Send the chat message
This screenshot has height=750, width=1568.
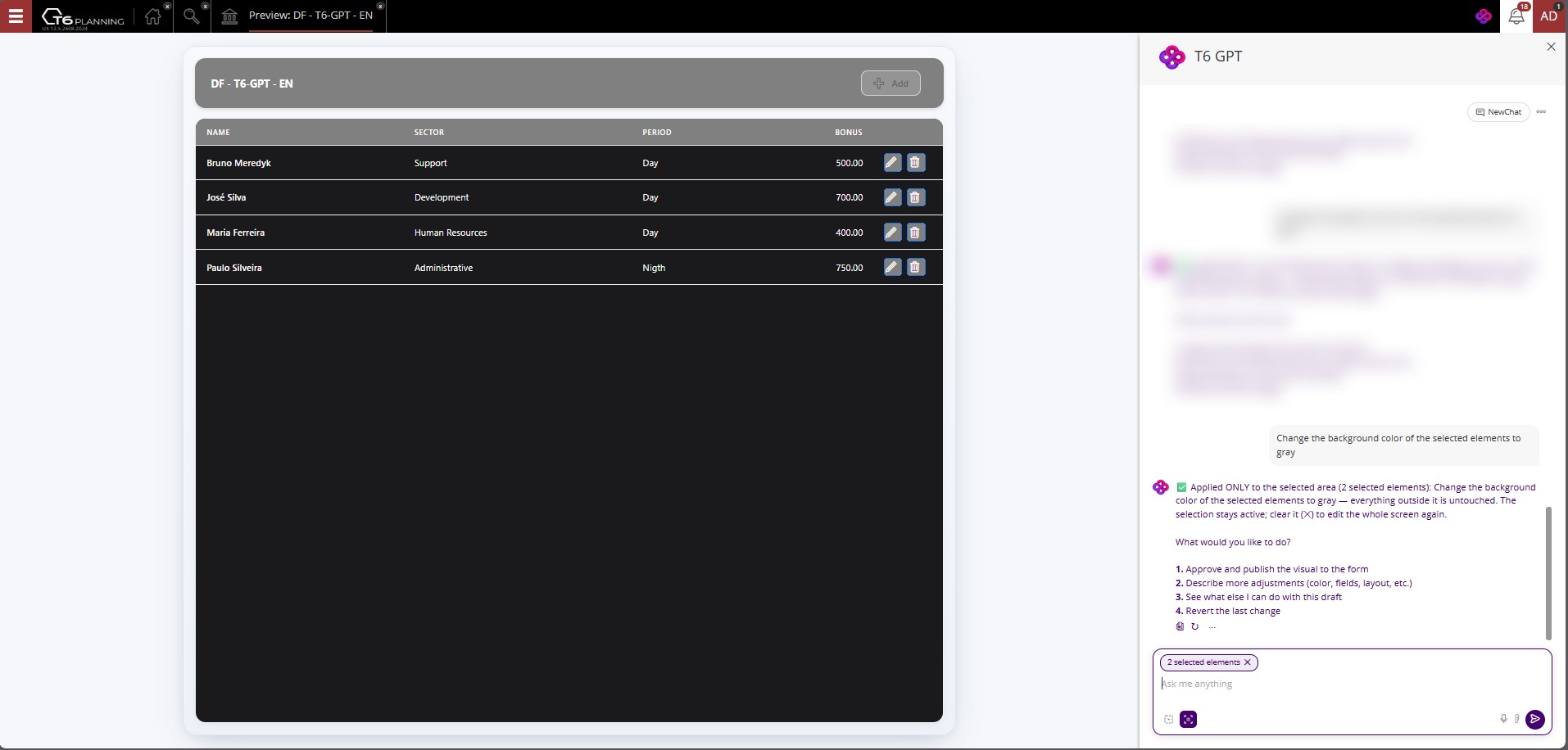[1535, 719]
